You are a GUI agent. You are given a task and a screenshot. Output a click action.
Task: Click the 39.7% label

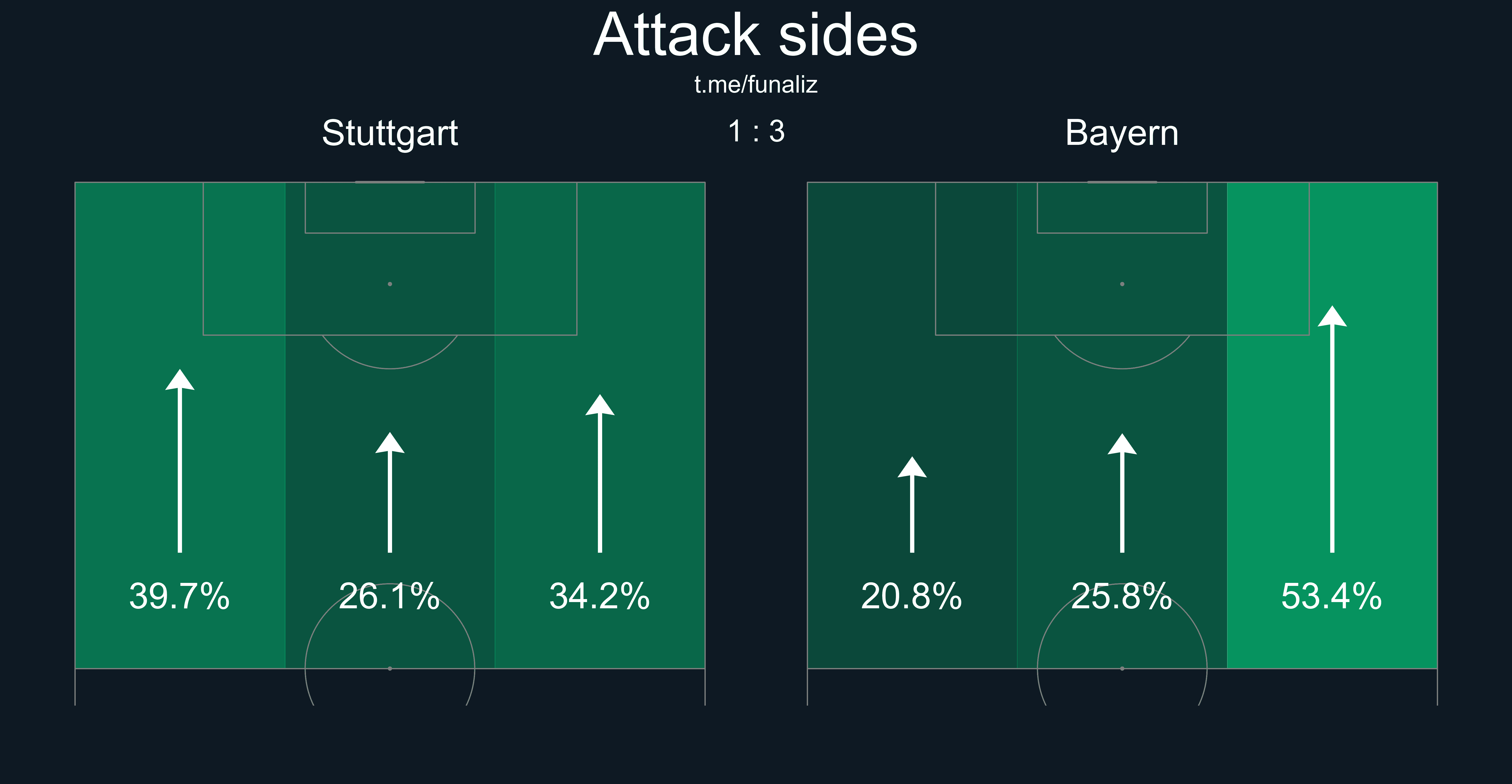click(180, 596)
